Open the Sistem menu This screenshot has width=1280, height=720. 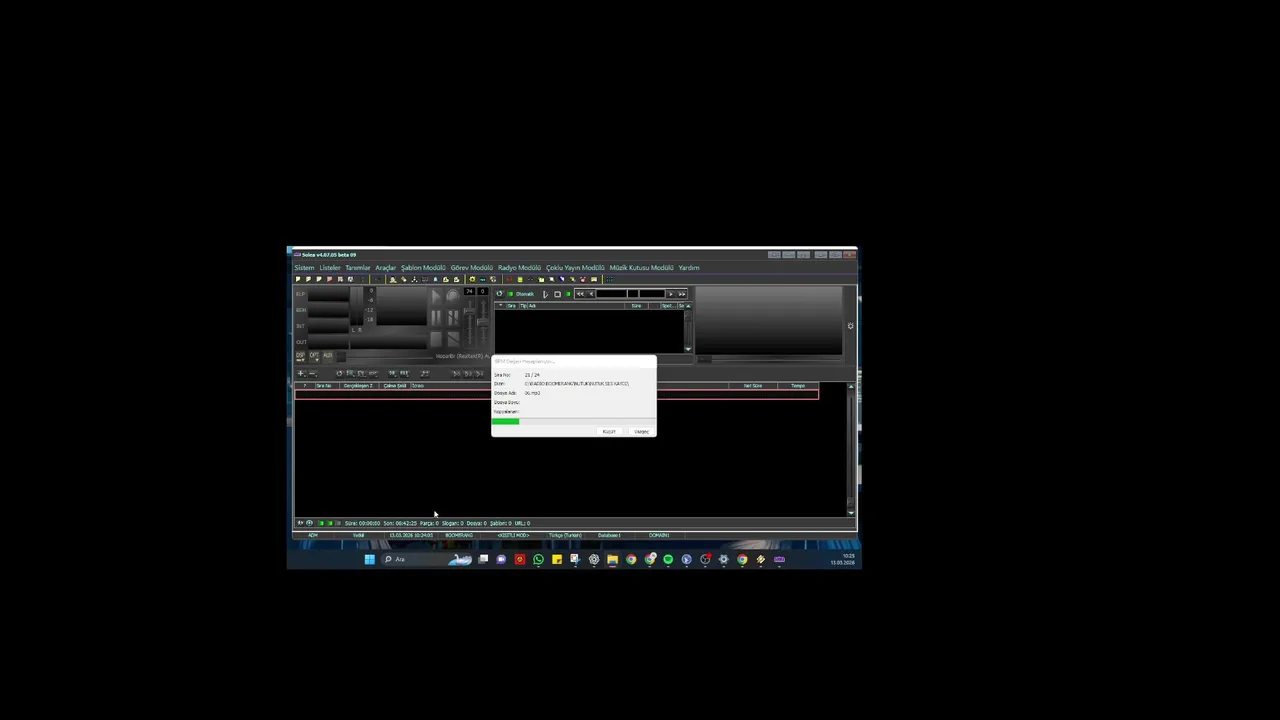tap(304, 268)
